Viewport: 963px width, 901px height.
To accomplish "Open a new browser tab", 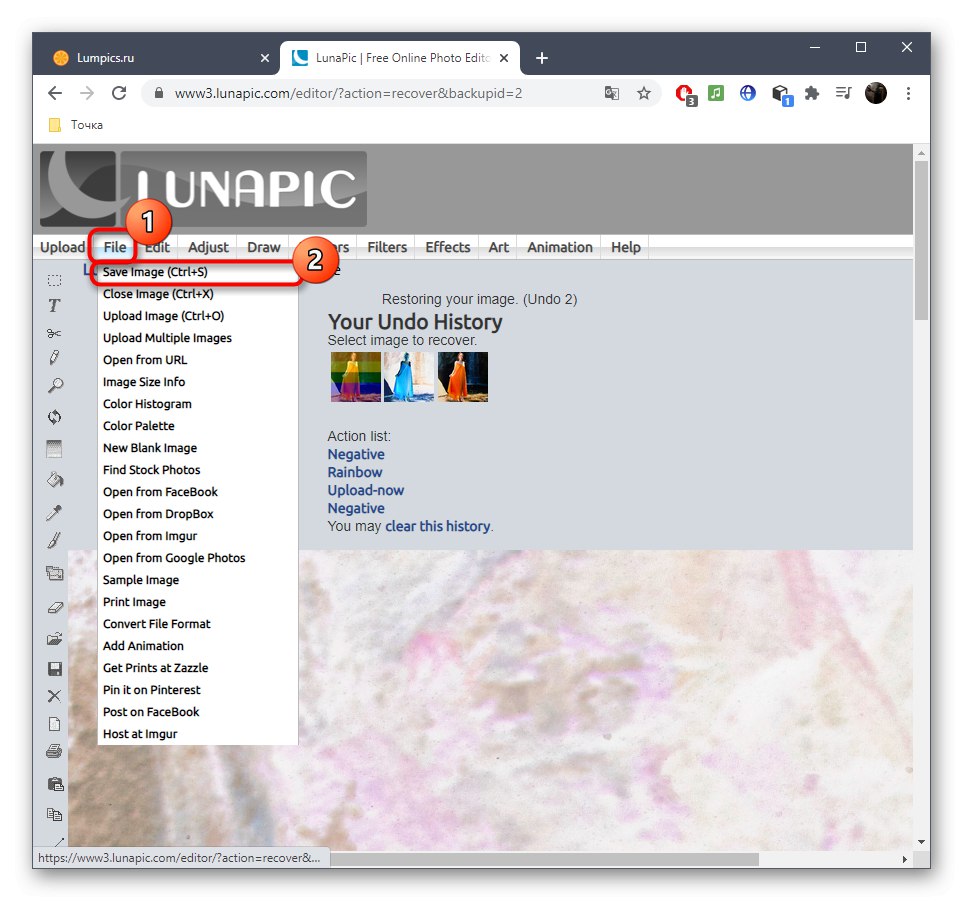I will (542, 58).
